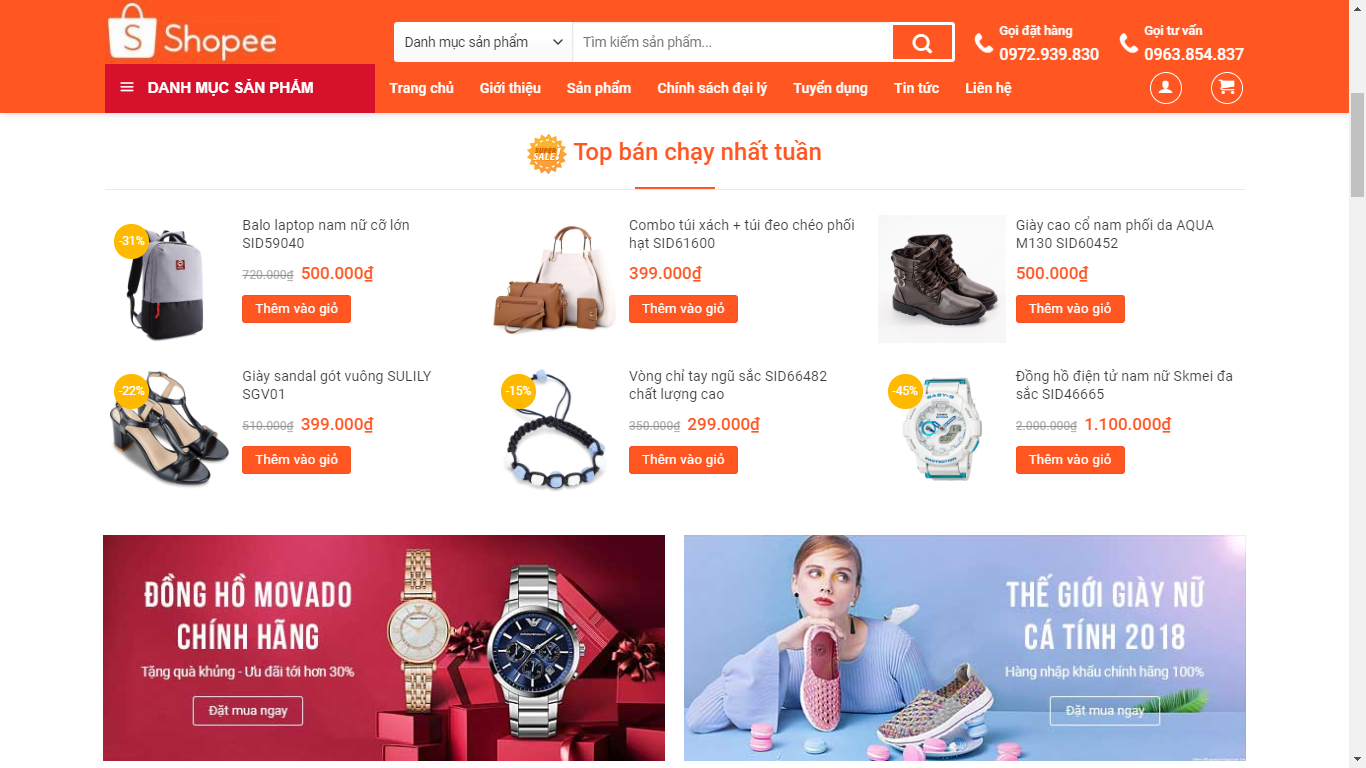
Task: Open the Tuyển dụng menu item
Action: (x=830, y=88)
